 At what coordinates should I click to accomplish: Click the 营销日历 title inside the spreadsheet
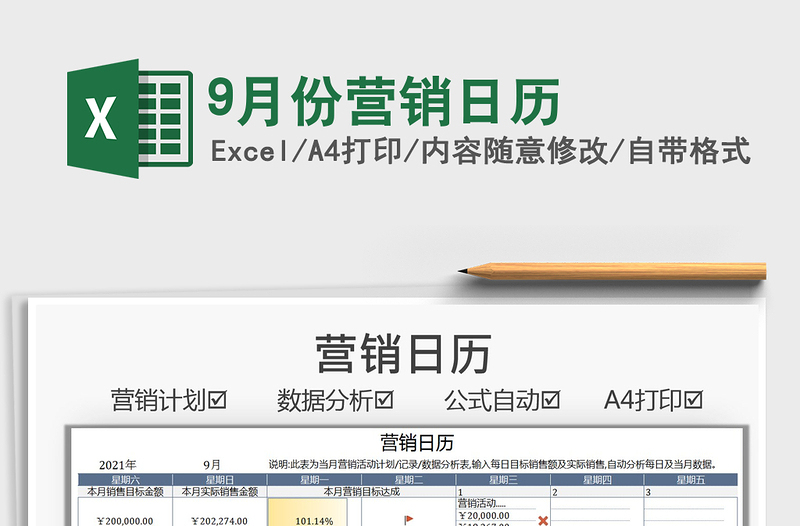pyautogui.click(x=417, y=443)
